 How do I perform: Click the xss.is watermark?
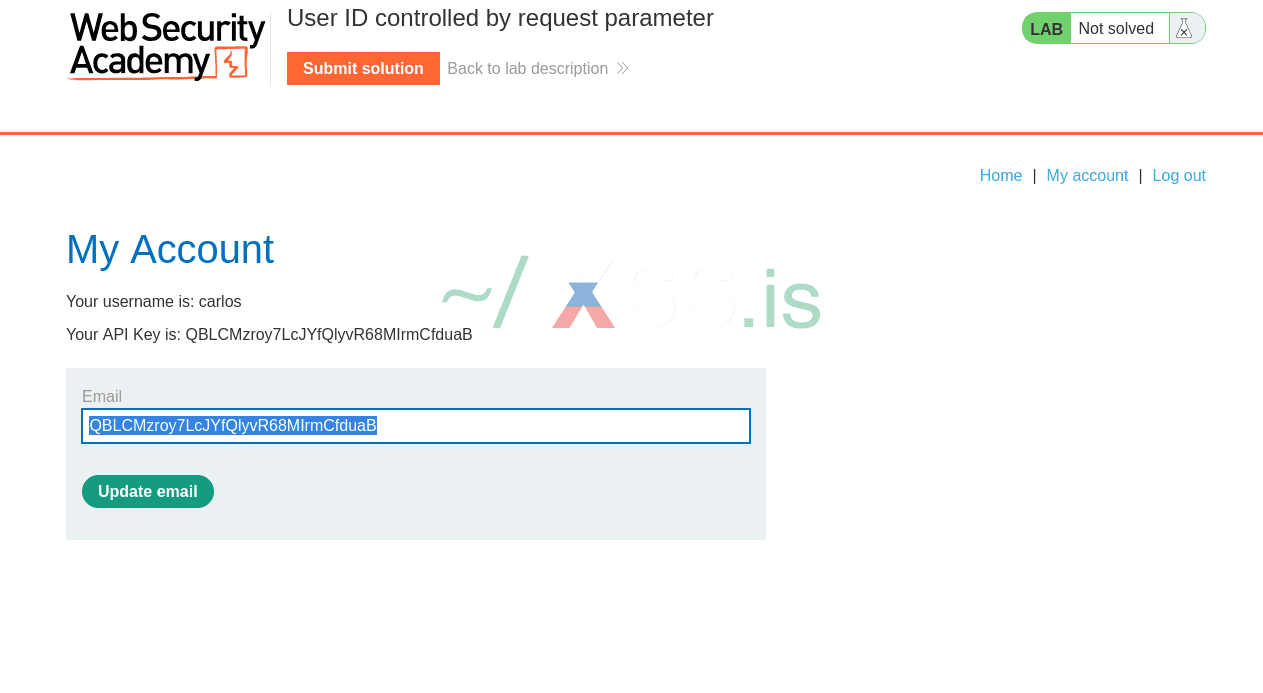[x=631, y=297]
